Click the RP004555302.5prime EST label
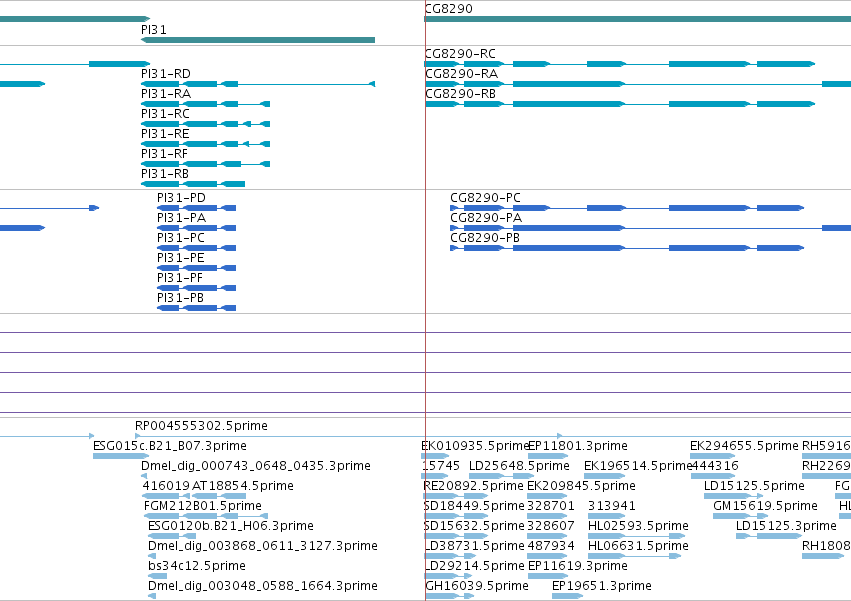 [x=201, y=426]
